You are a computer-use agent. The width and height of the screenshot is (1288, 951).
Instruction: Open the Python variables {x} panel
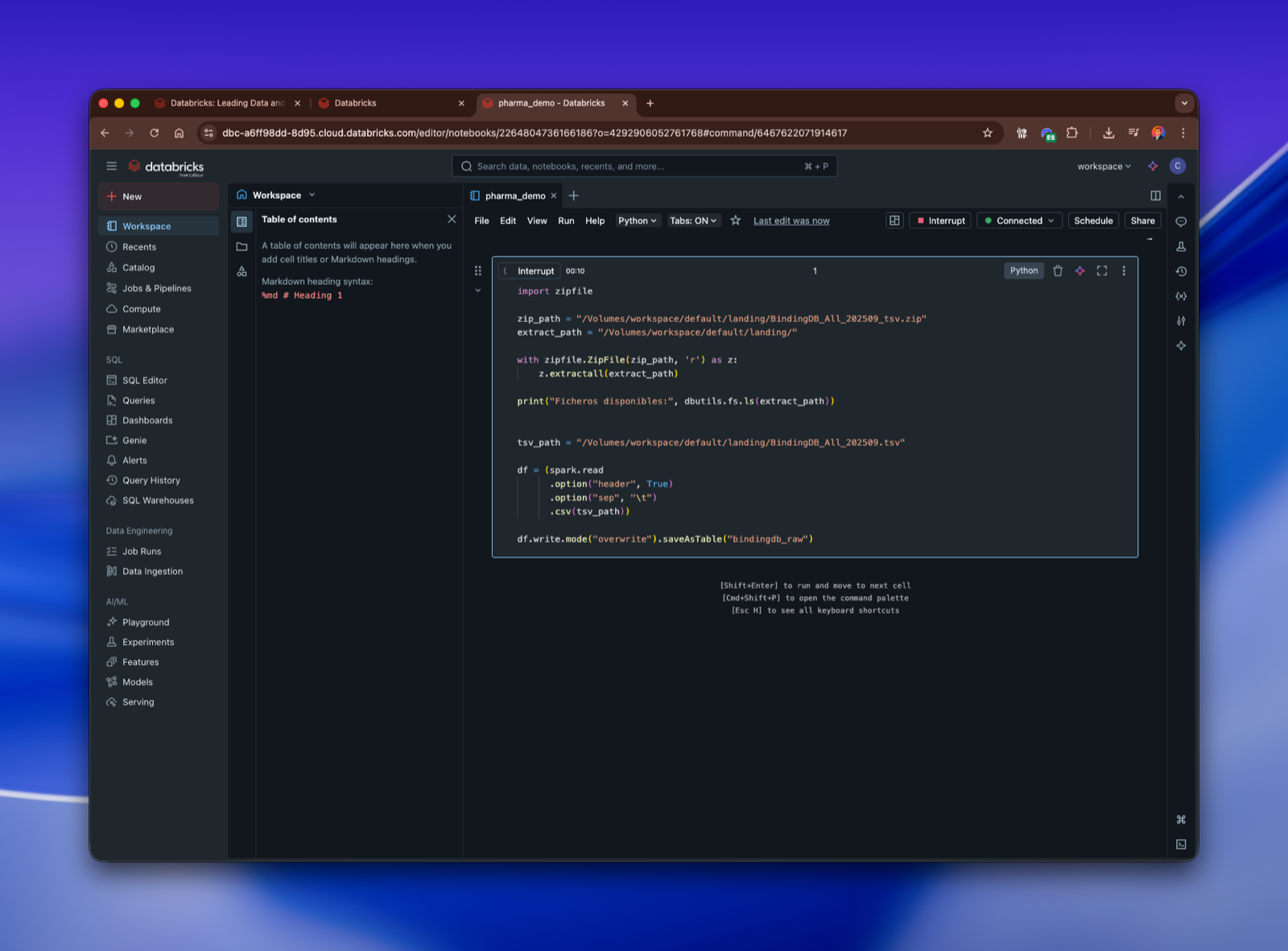(x=1181, y=296)
